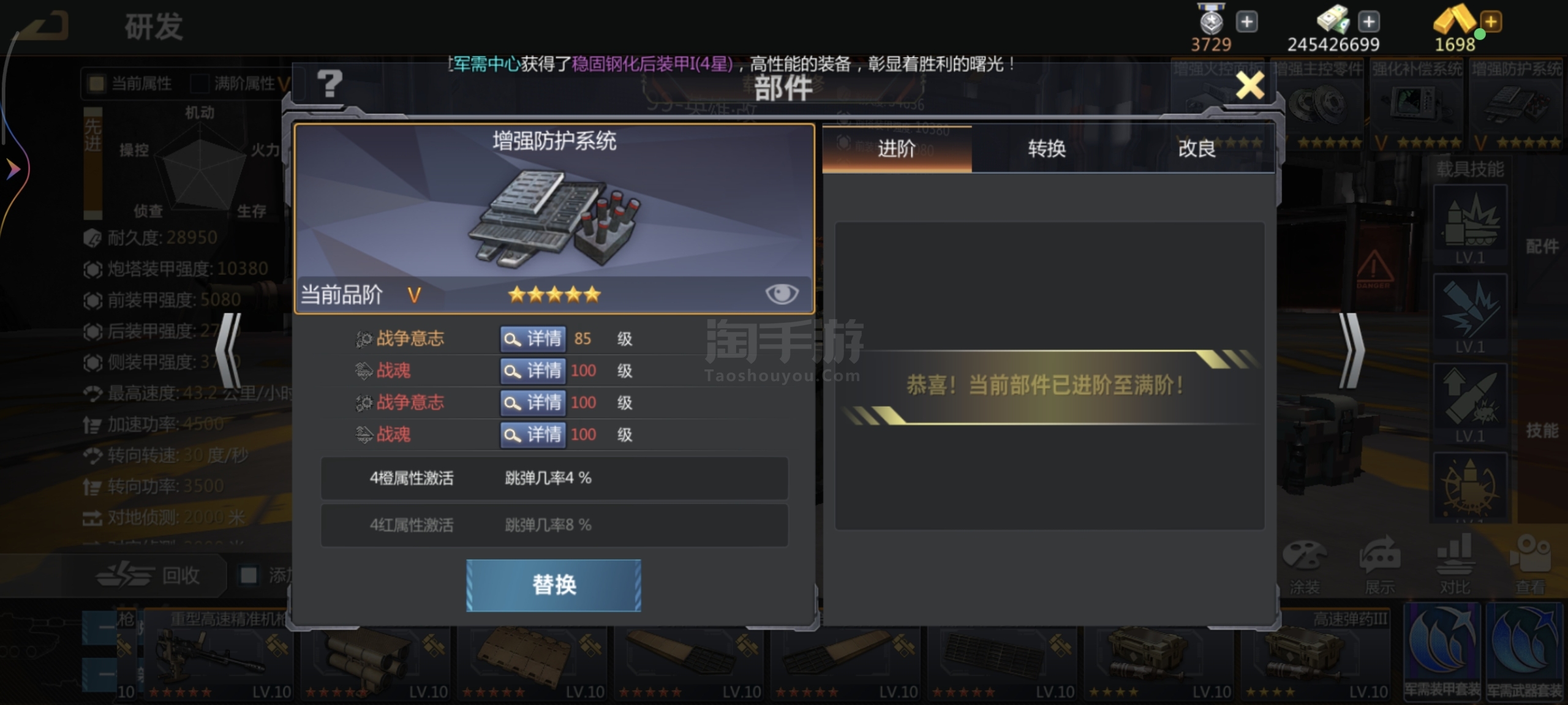The width and height of the screenshot is (1568, 705).
Task: Check the 满阶属性 checkbox
Action: pyautogui.click(x=199, y=83)
